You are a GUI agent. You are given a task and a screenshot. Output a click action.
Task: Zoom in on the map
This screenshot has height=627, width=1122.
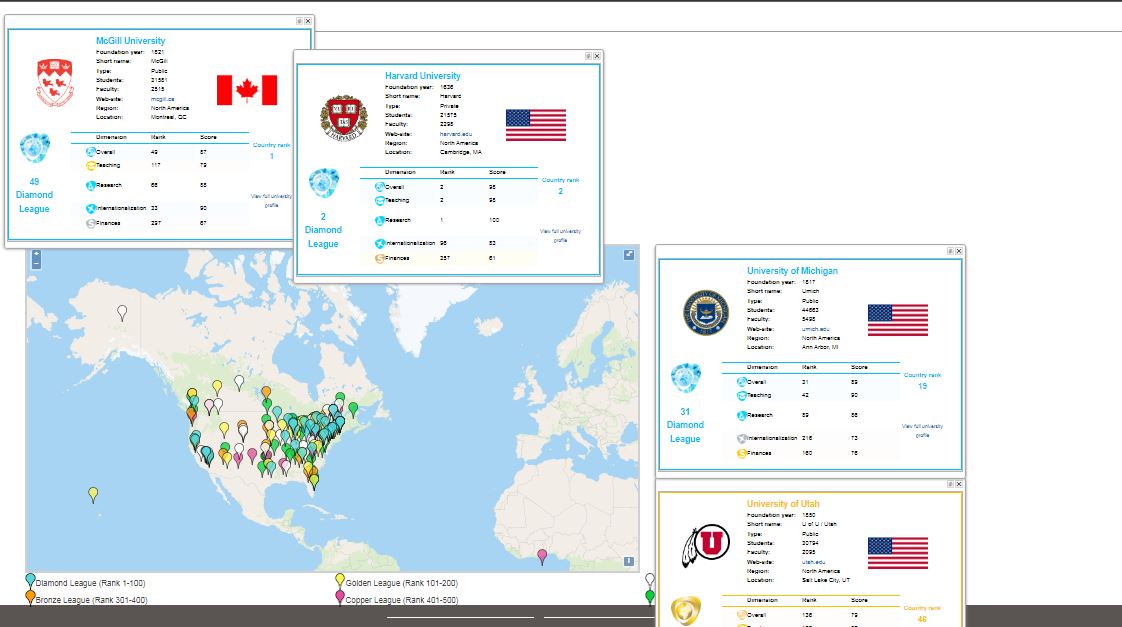point(36,255)
